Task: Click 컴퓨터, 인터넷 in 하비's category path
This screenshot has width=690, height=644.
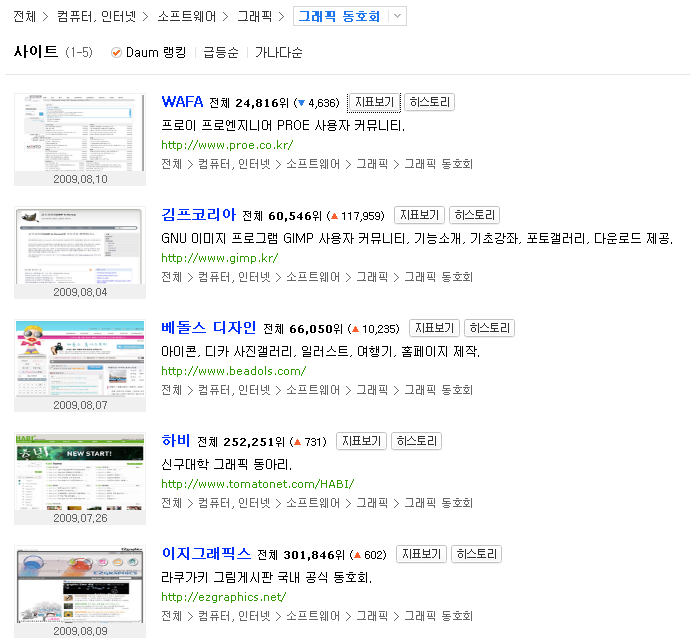Action: [x=234, y=503]
